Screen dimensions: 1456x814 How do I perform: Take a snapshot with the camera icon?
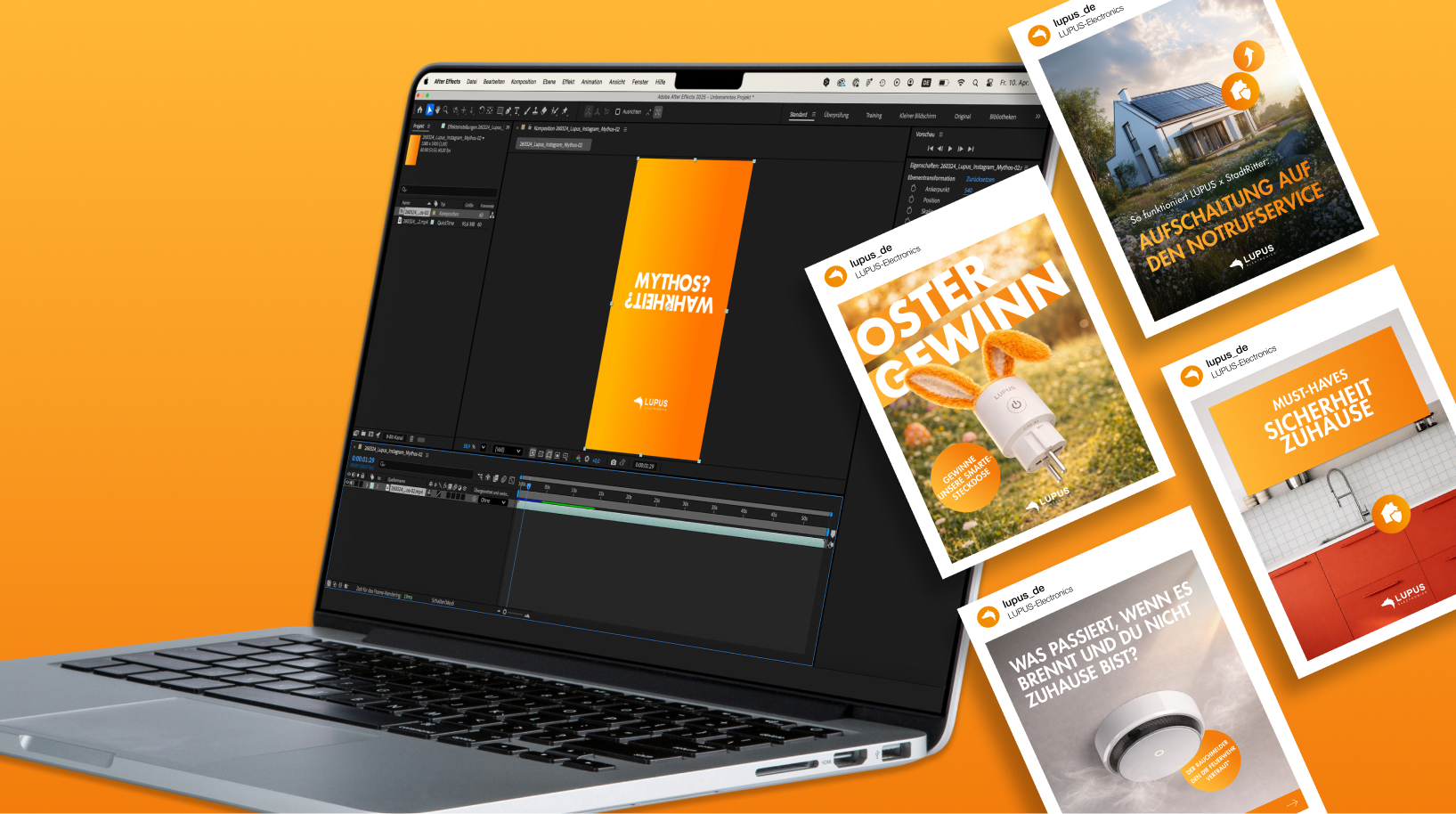(614, 464)
